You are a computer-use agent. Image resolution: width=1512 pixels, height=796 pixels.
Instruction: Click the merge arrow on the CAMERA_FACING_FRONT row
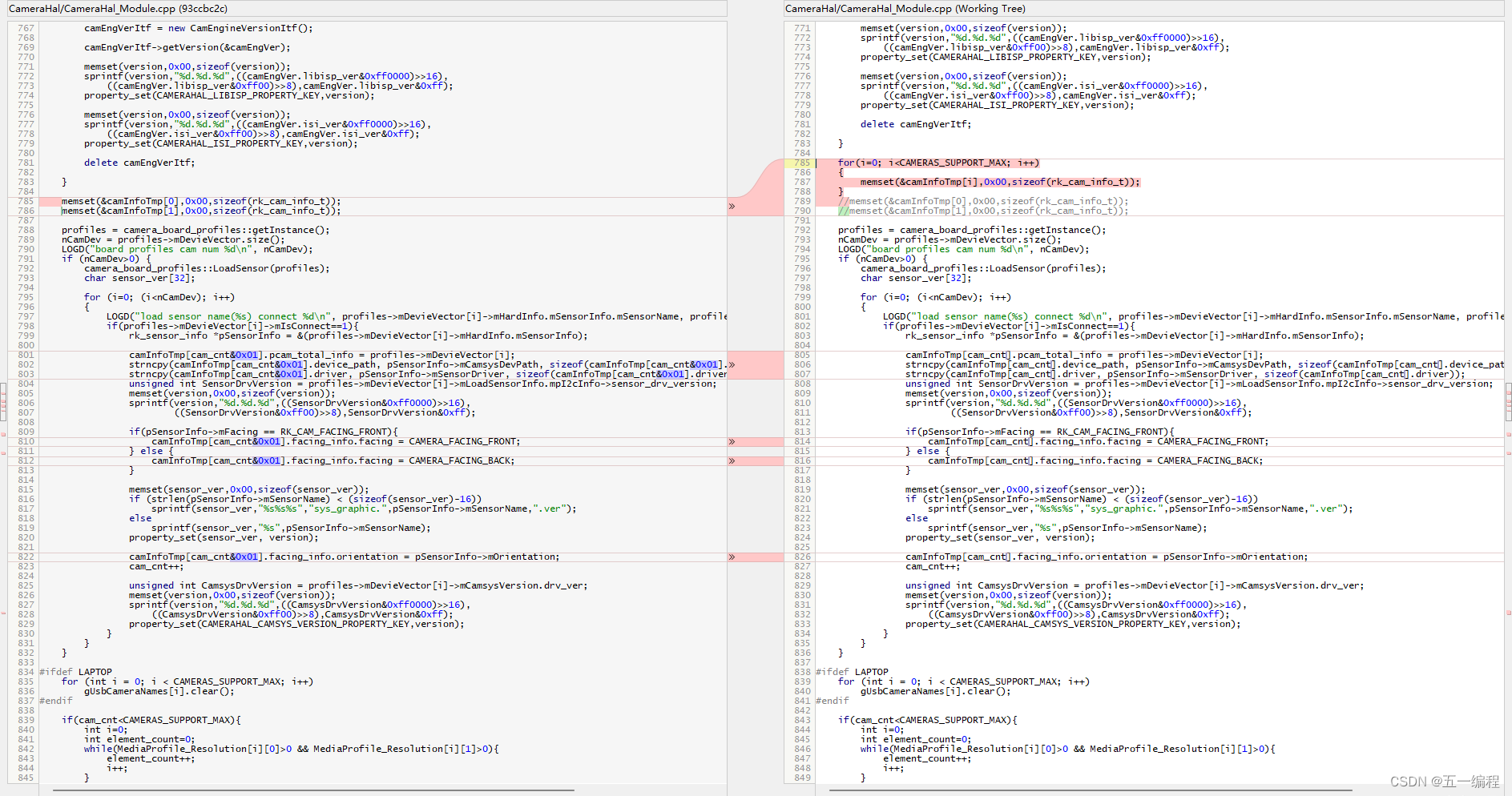click(732, 442)
